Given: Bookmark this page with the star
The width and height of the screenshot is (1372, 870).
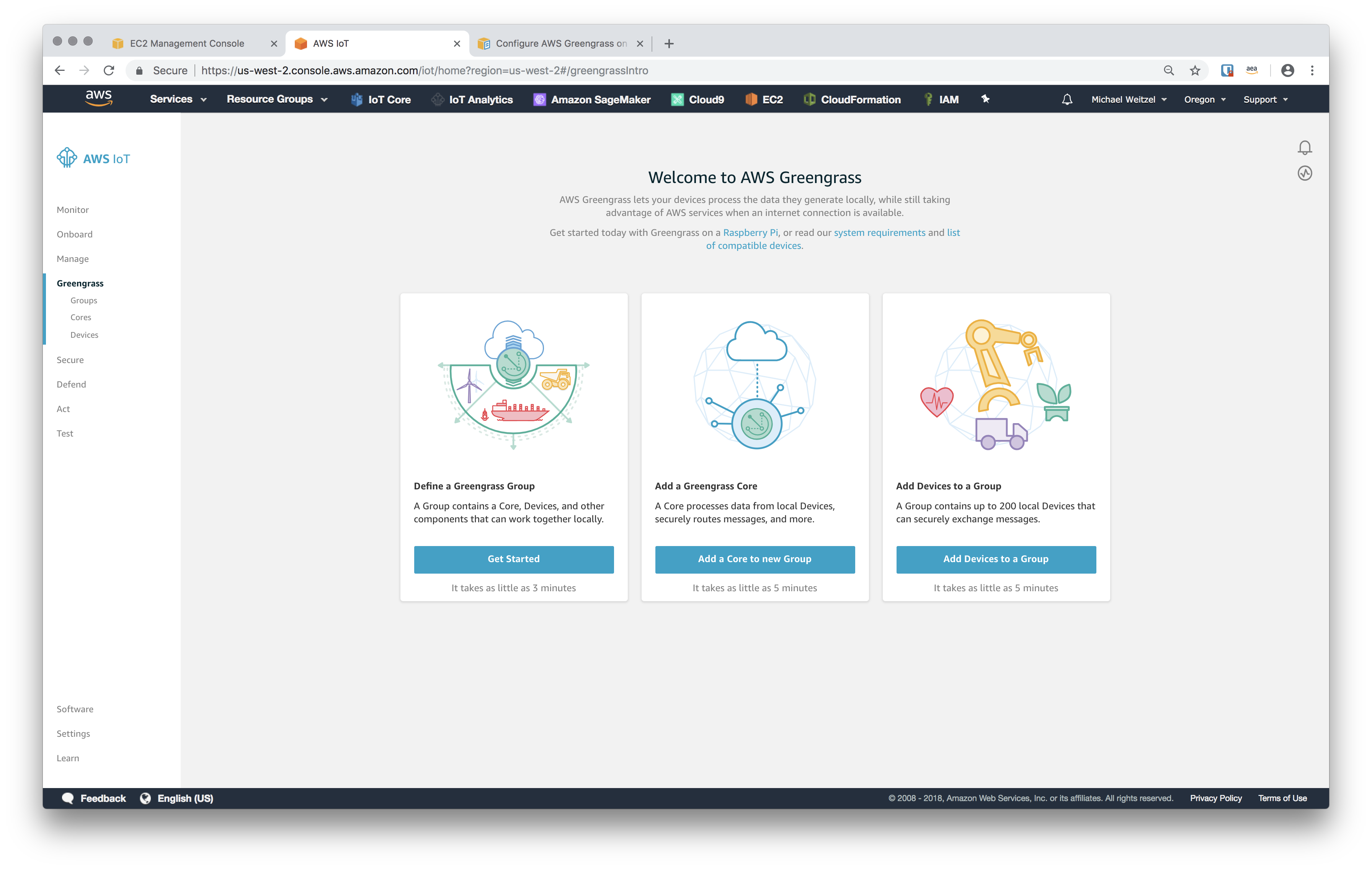Looking at the screenshot, I should 1195,70.
